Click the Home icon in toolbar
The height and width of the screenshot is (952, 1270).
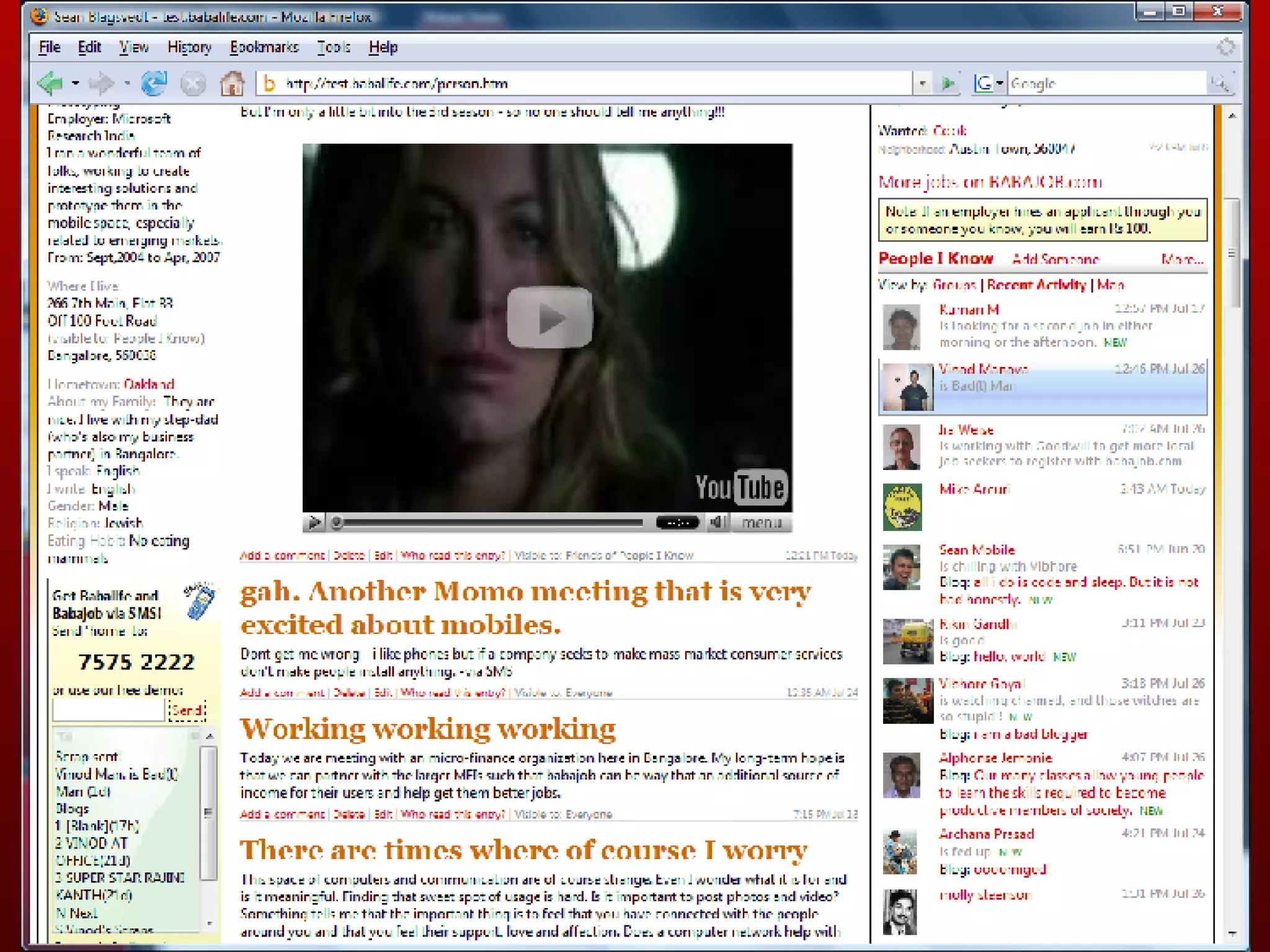click(x=232, y=83)
